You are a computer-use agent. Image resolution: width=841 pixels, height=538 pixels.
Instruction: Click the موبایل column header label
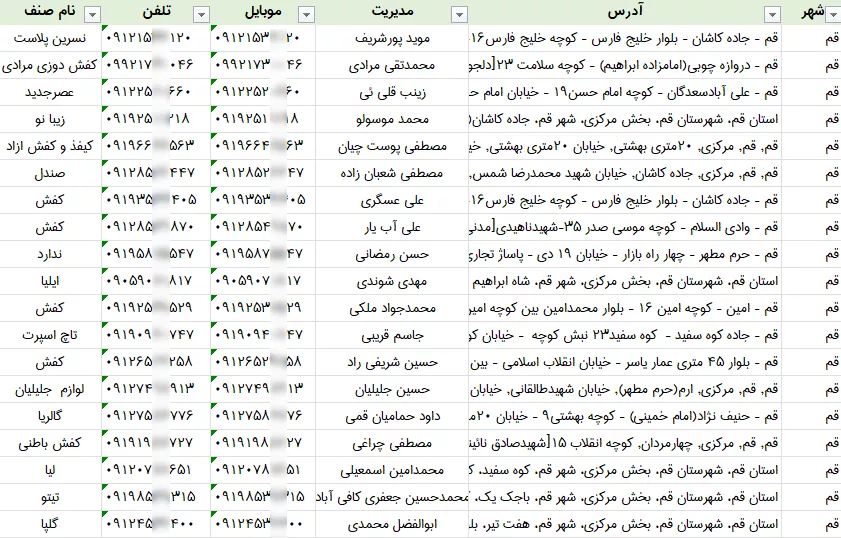(x=263, y=12)
